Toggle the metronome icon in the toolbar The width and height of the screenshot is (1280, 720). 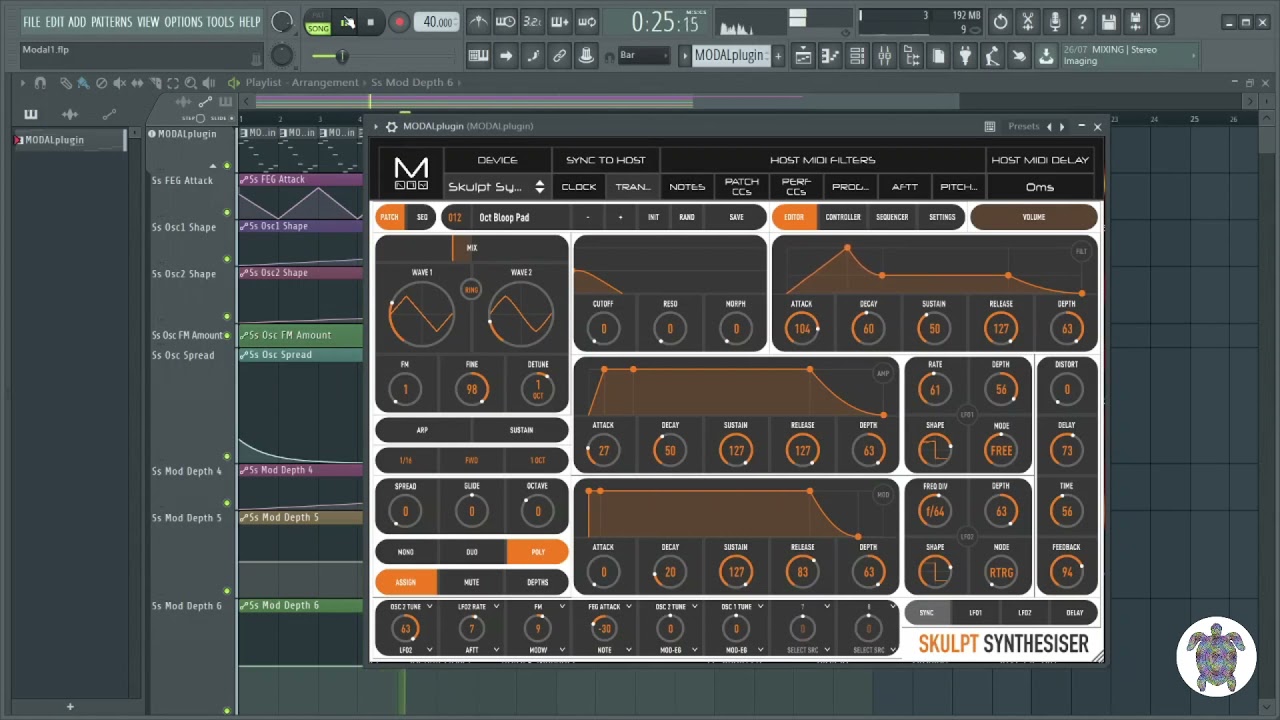(479, 22)
